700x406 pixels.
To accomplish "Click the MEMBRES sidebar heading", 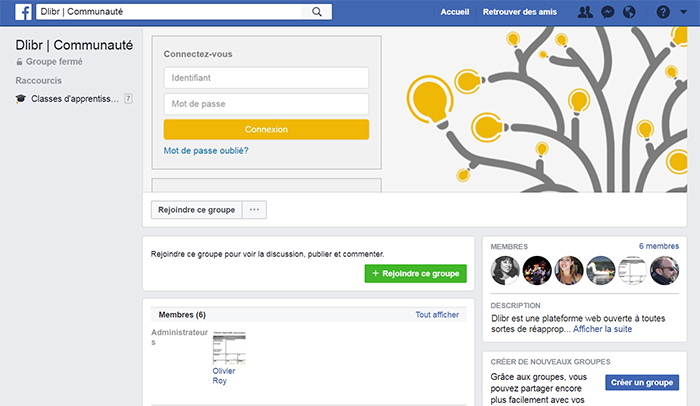I will point(509,247).
